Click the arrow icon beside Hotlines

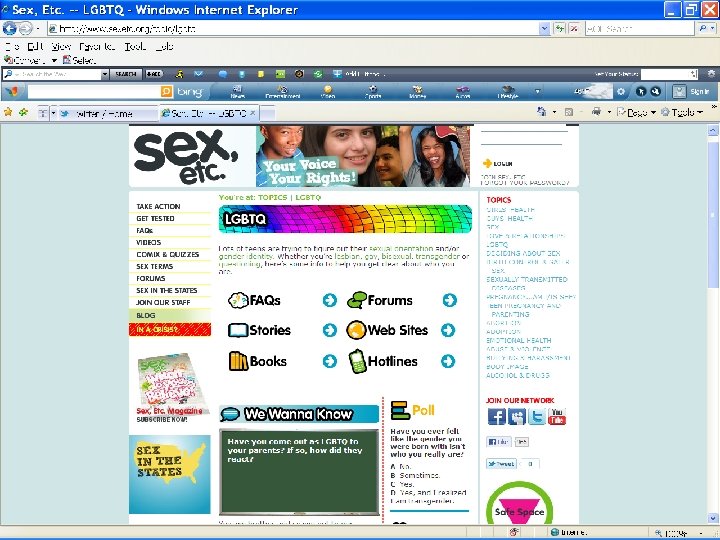(448, 361)
